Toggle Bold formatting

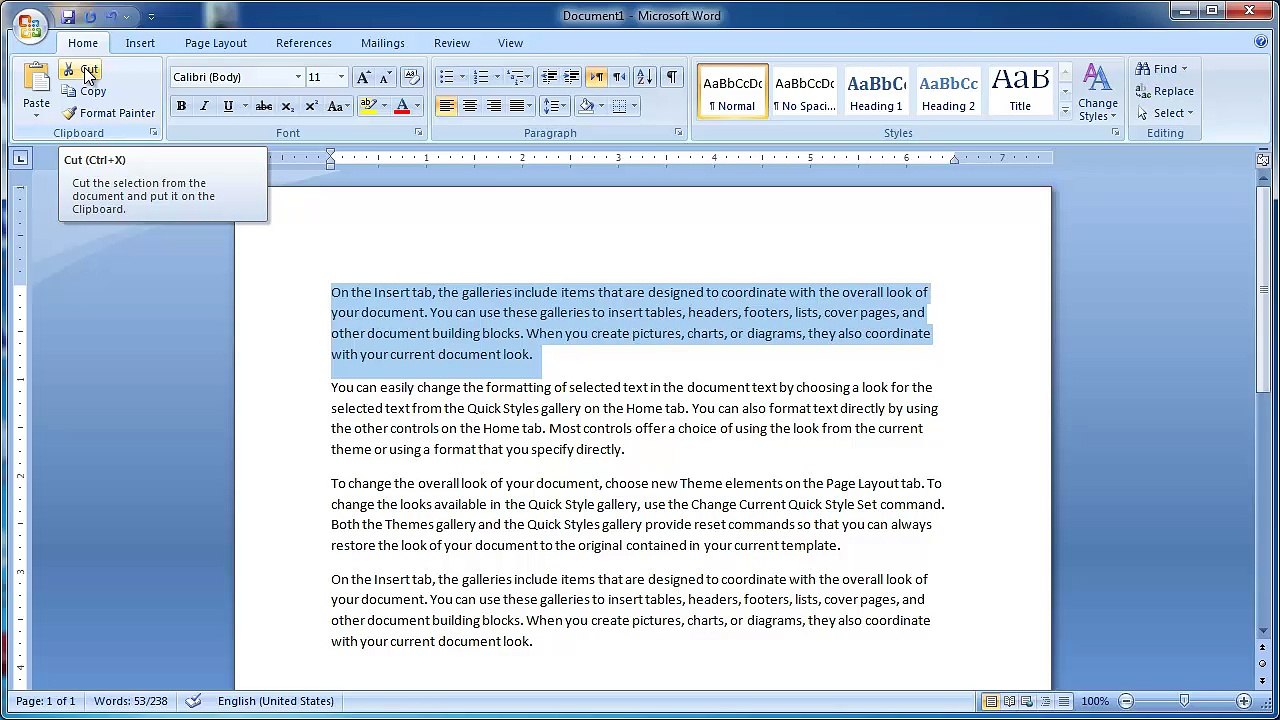pyautogui.click(x=181, y=106)
